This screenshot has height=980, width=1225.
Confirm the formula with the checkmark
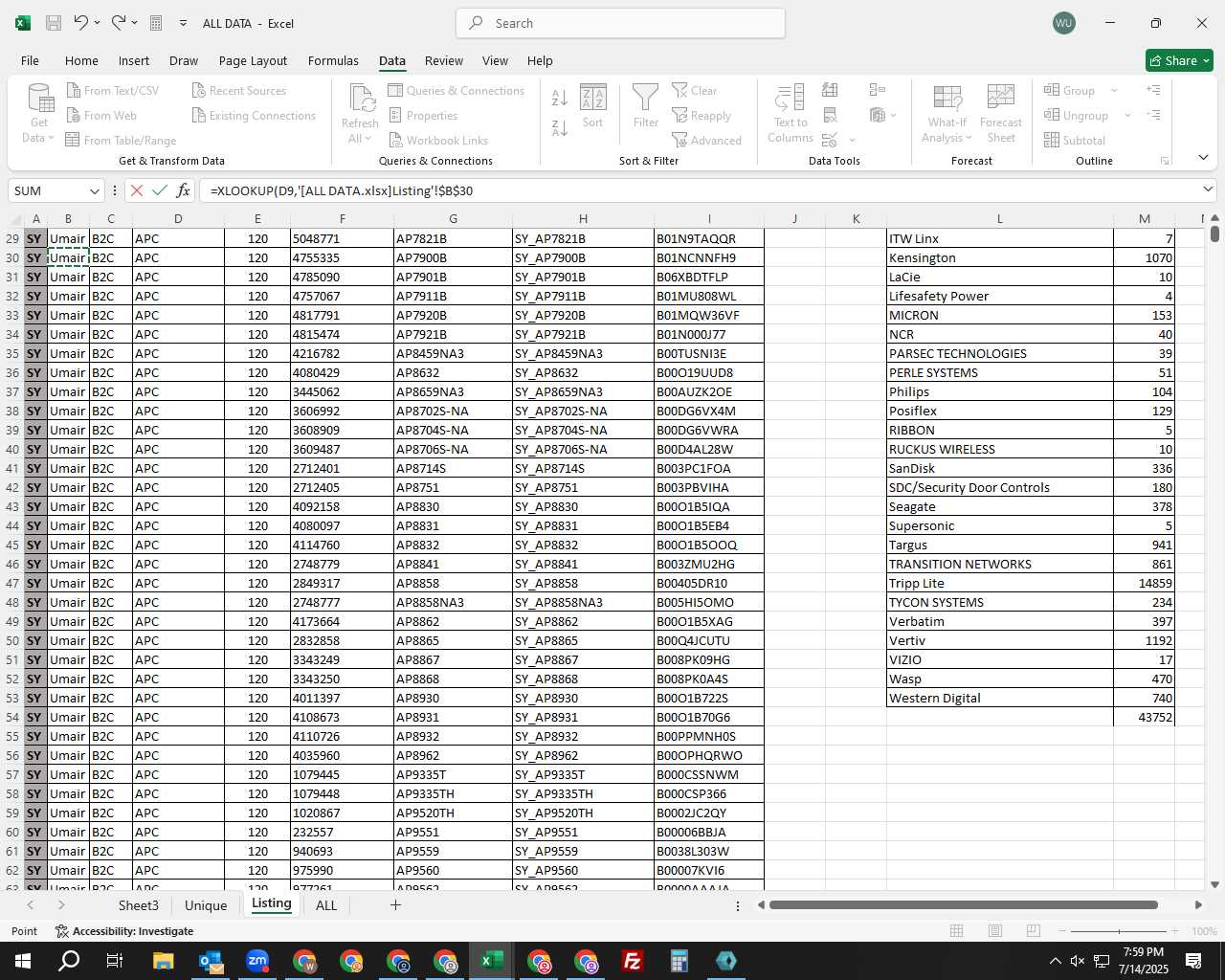click(x=160, y=190)
